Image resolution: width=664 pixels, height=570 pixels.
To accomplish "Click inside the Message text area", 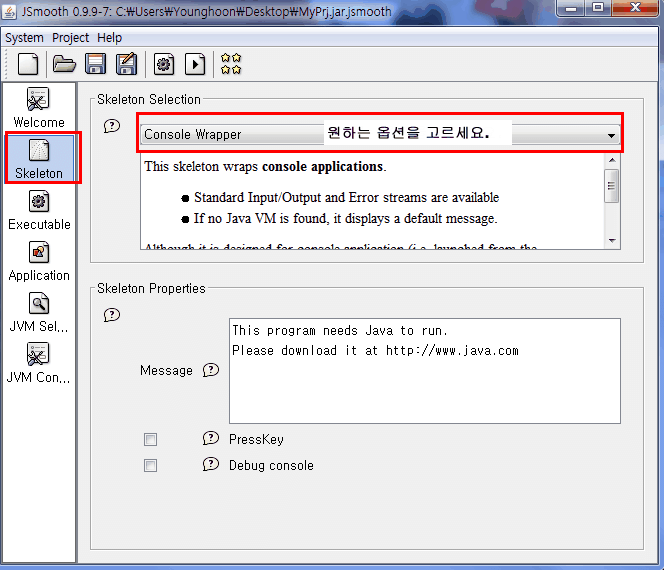I will click(425, 371).
